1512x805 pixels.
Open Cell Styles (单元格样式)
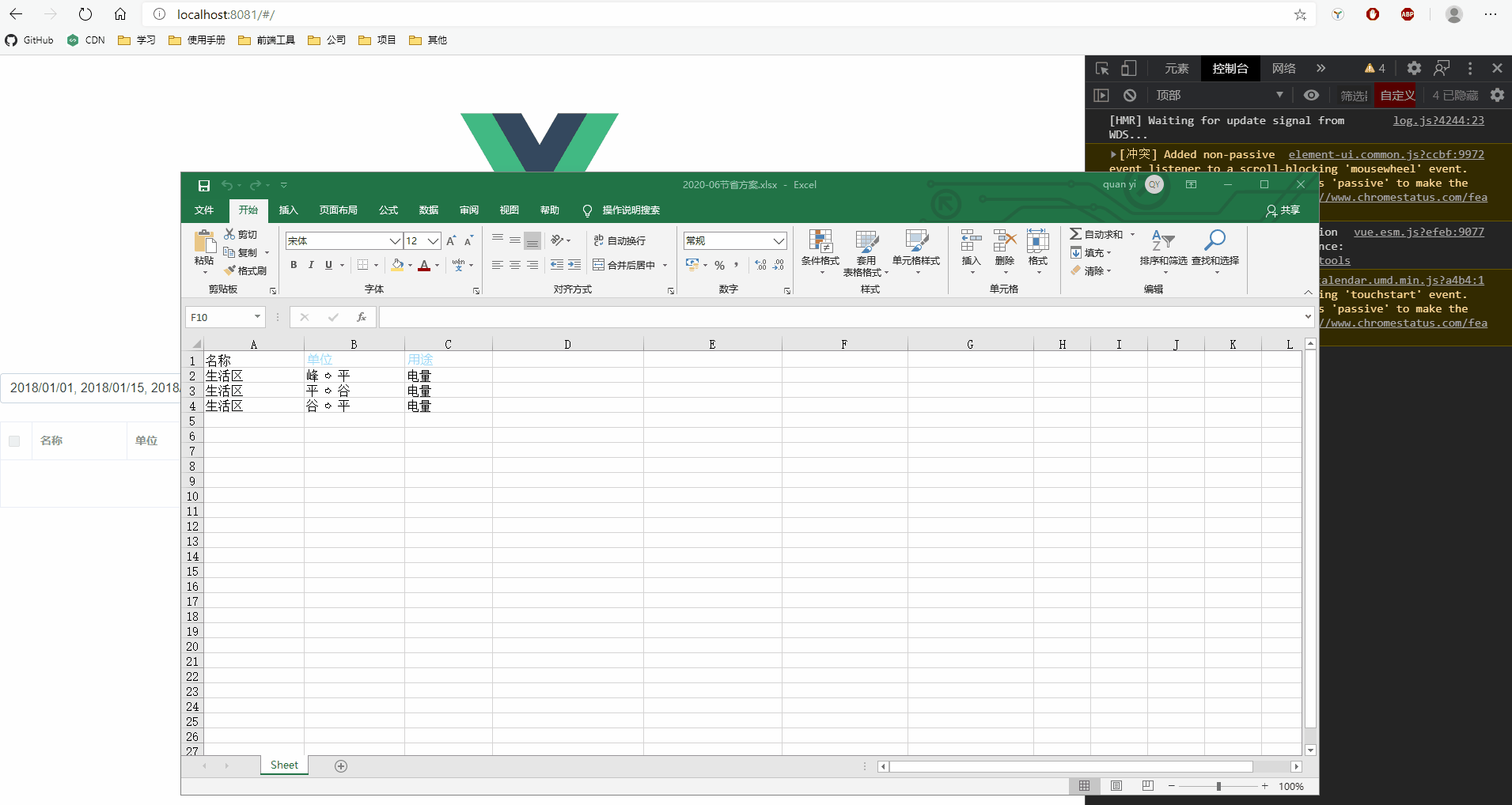coord(916,252)
